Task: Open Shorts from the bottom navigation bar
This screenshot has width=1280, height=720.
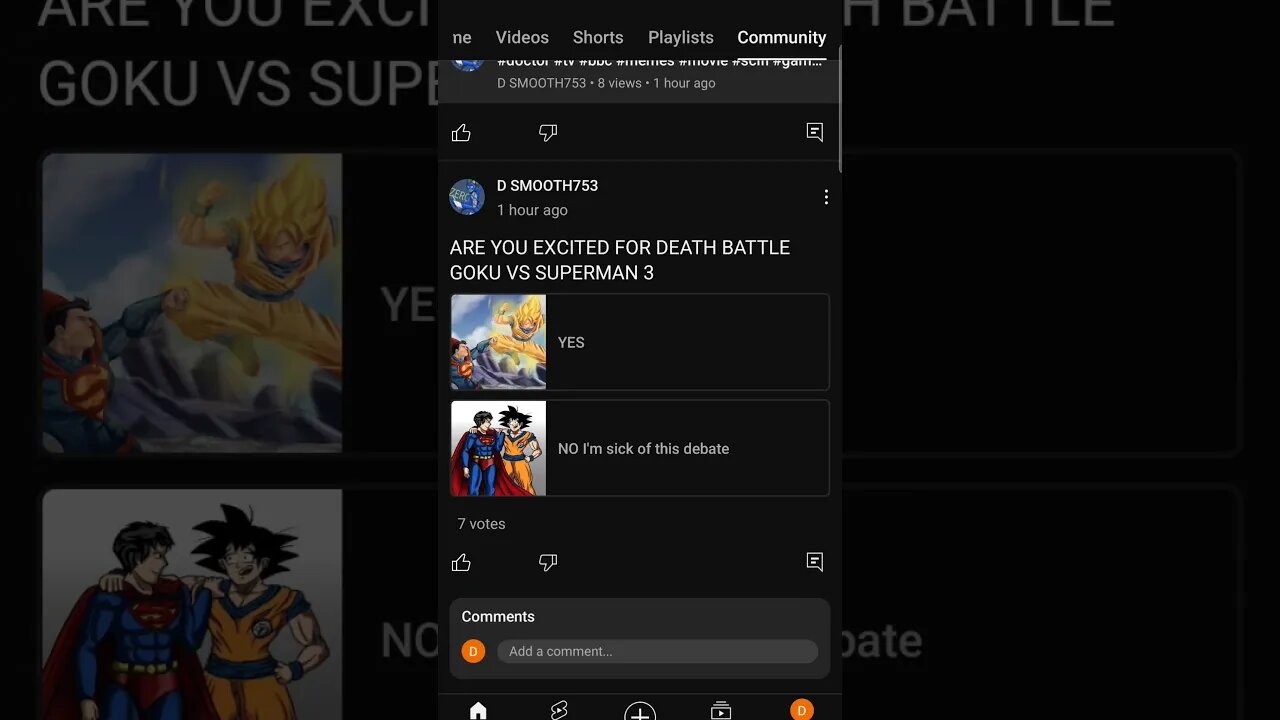Action: 559,711
